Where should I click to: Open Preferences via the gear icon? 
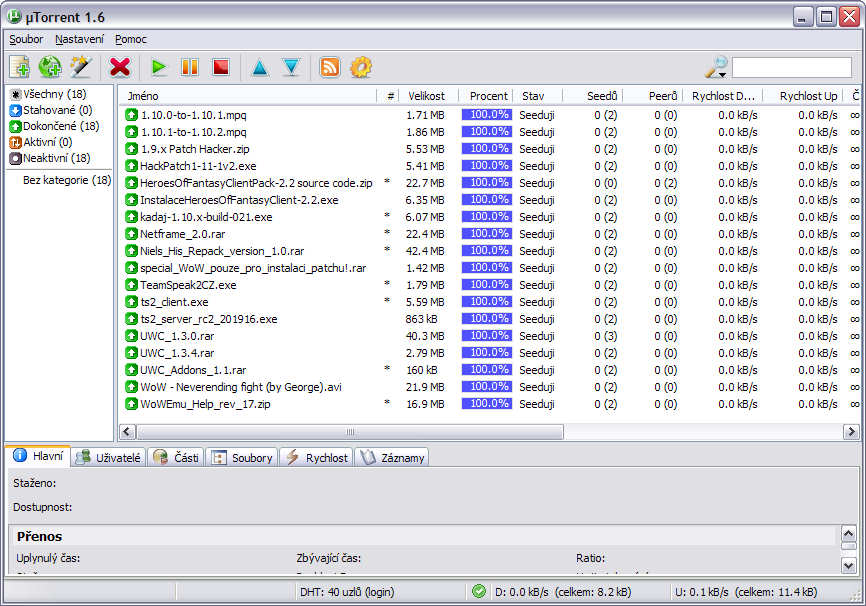361,67
